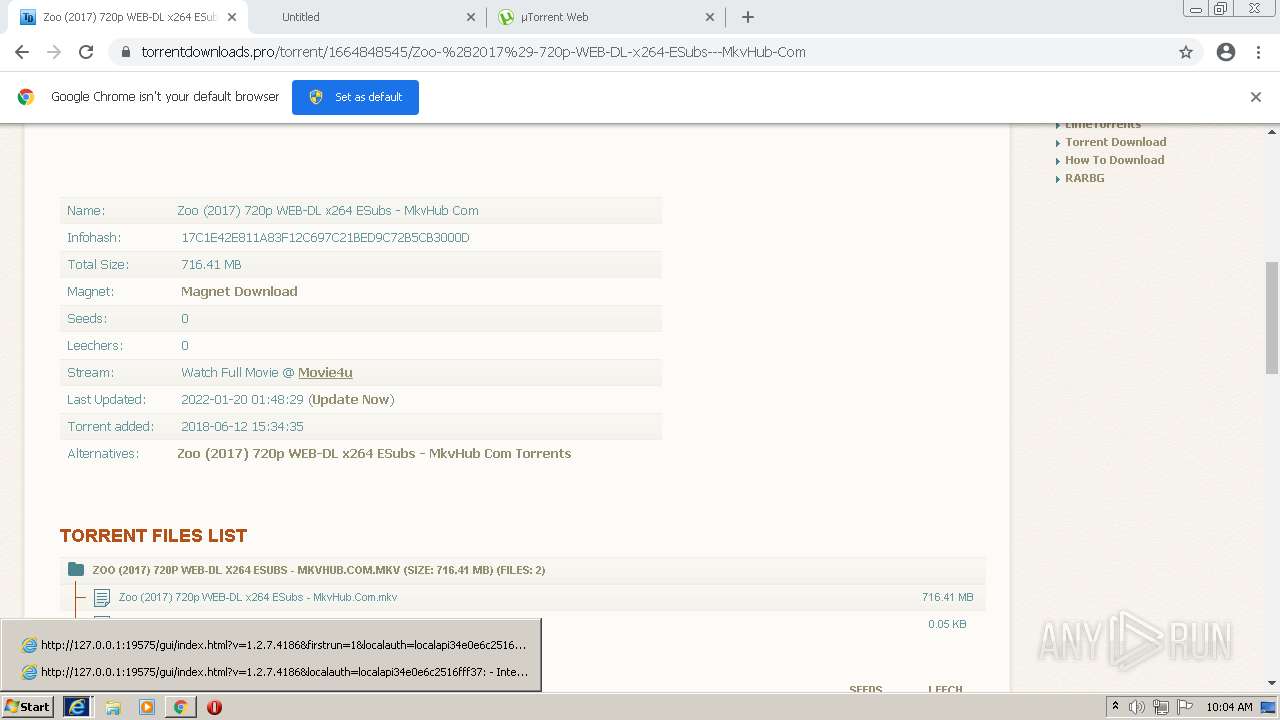Click the red stop taskbar icon
Screen dimensions: 1280x720
(214, 707)
